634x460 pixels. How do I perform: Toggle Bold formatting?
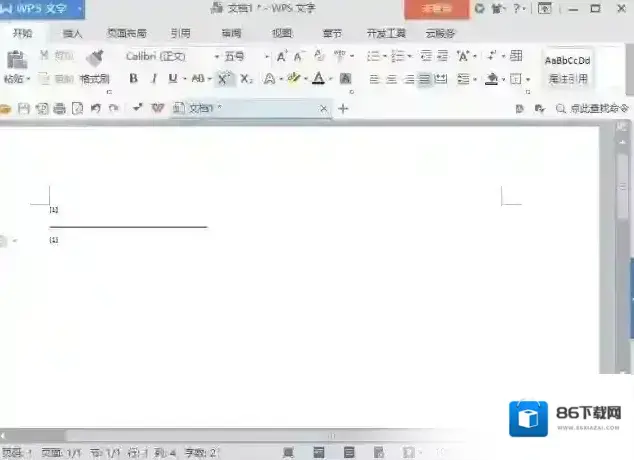(133, 78)
